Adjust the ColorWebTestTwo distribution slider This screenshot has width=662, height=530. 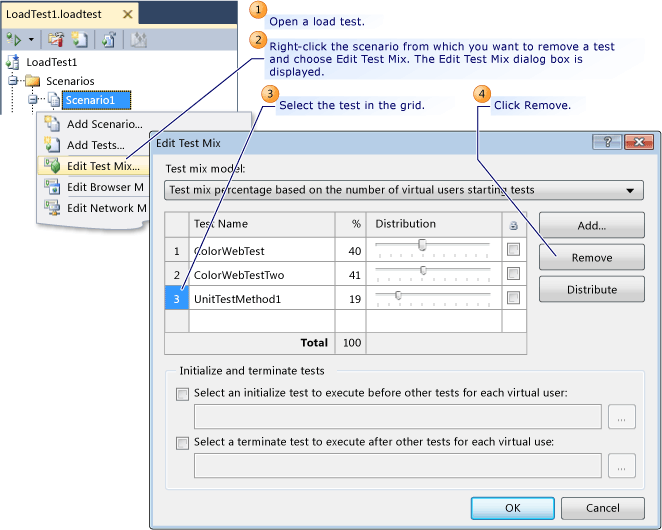click(423, 270)
